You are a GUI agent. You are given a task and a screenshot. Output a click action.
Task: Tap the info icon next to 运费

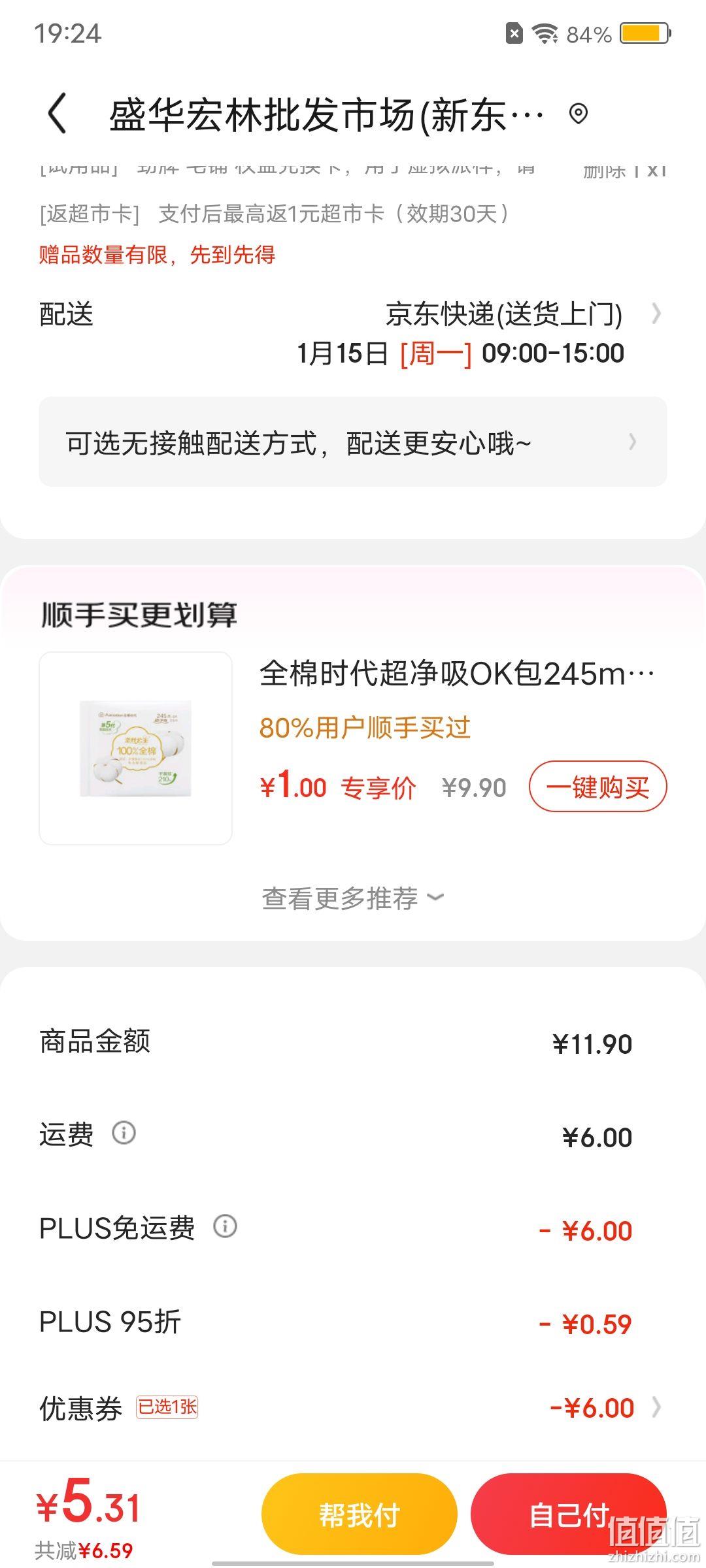pyautogui.click(x=124, y=1133)
